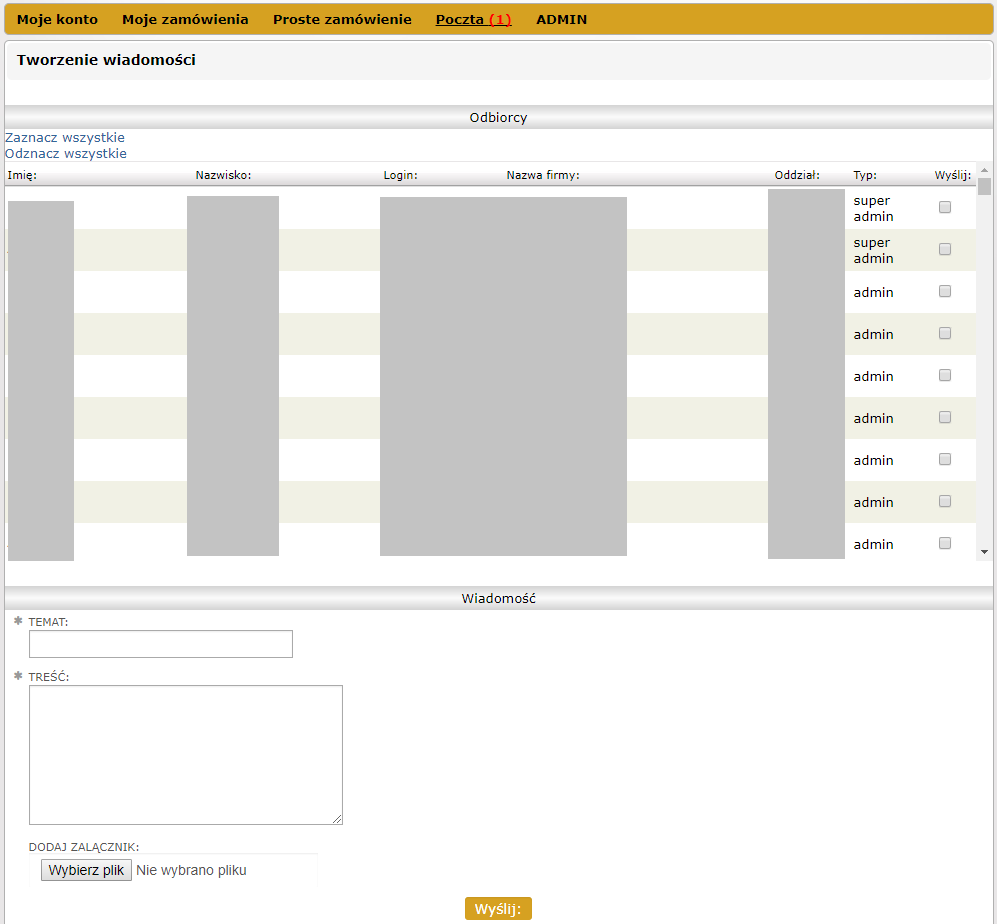Enable the last visible admin row checkbox

tap(945, 544)
